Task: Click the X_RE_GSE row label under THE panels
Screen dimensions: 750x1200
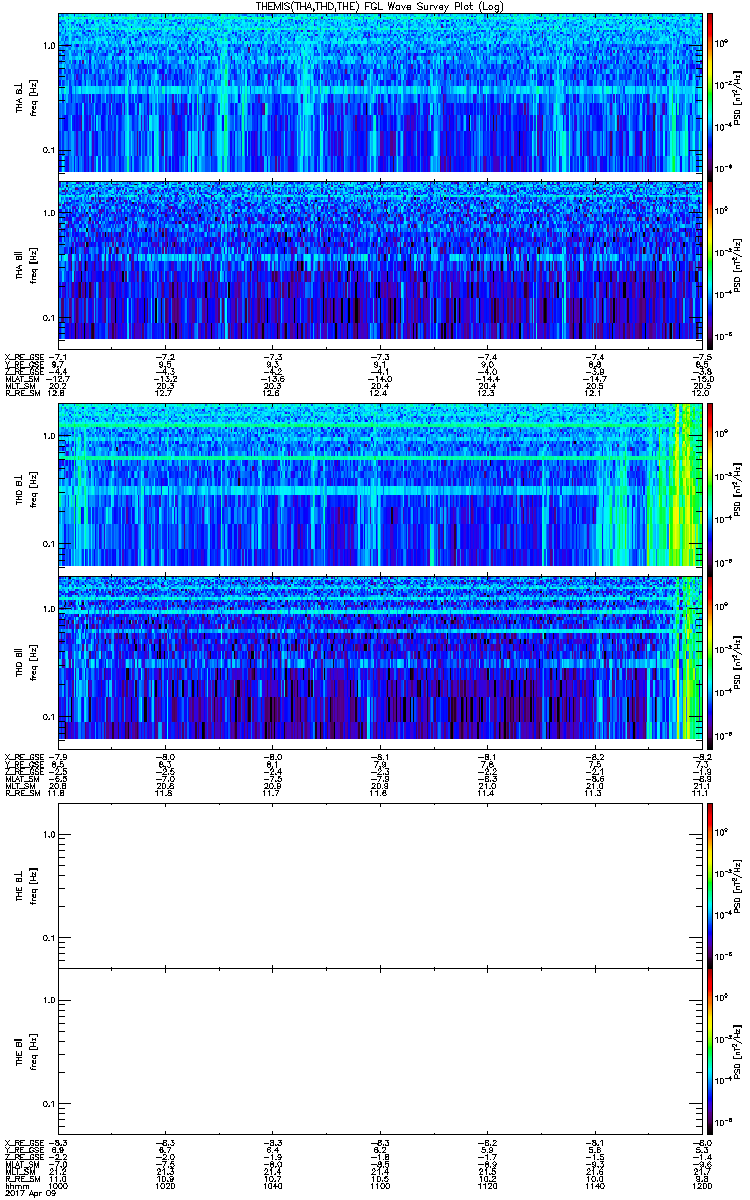Action: pyautogui.click(x=24, y=1143)
